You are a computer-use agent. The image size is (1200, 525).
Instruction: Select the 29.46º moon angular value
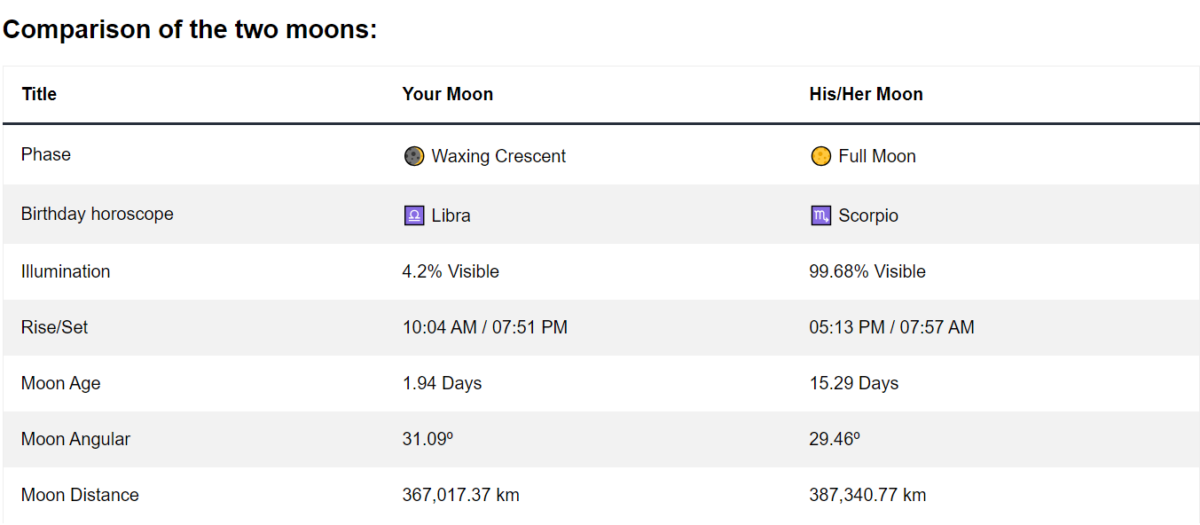tap(834, 439)
